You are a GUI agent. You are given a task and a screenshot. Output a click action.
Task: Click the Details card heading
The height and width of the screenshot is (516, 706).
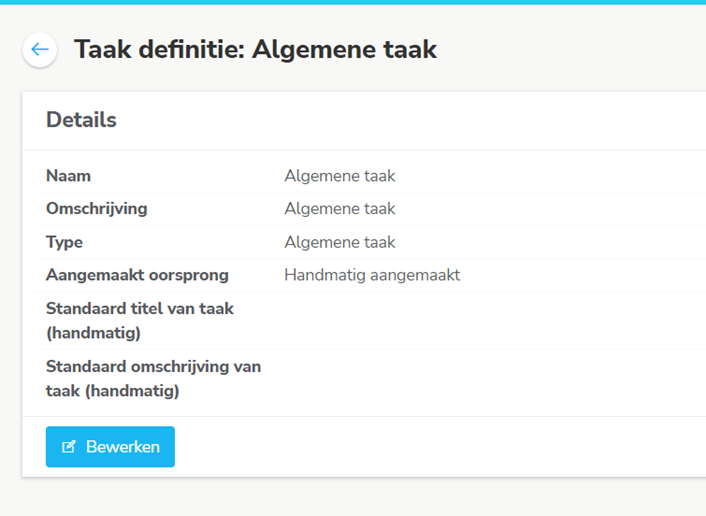(81, 120)
